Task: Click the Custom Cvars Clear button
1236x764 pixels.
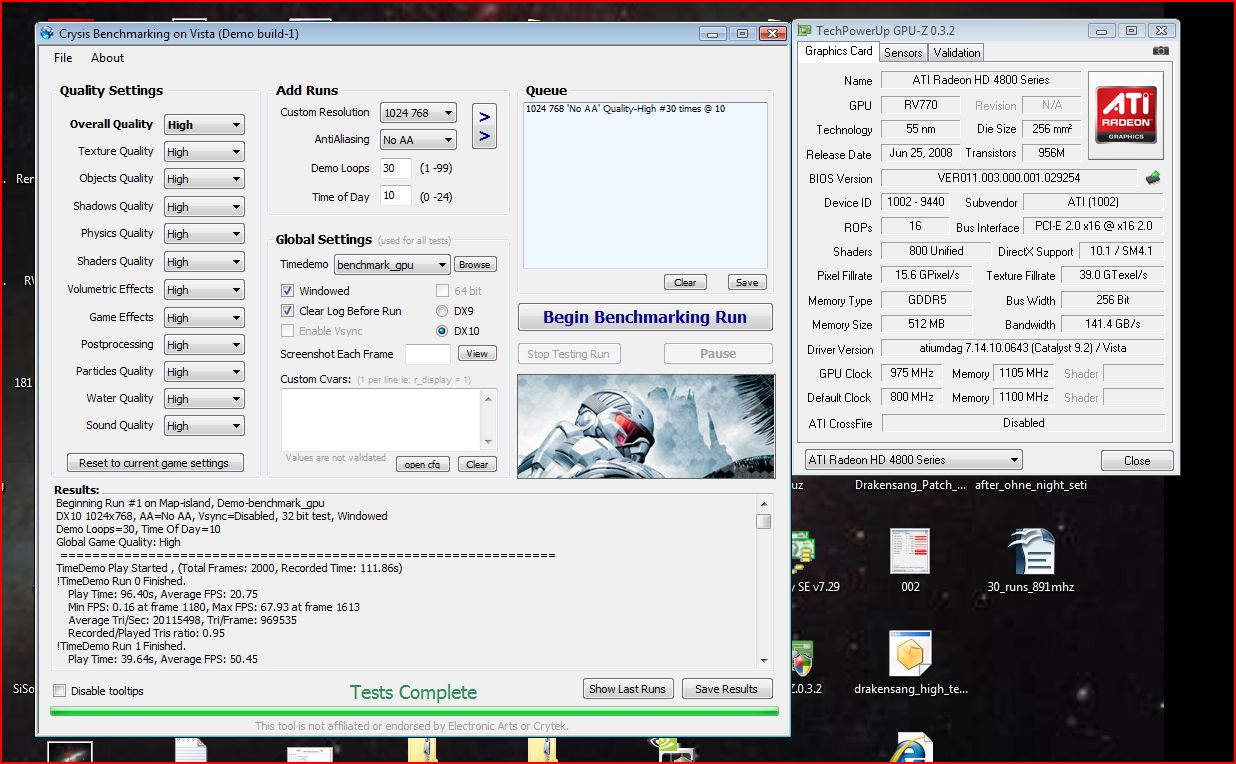Action: point(477,464)
